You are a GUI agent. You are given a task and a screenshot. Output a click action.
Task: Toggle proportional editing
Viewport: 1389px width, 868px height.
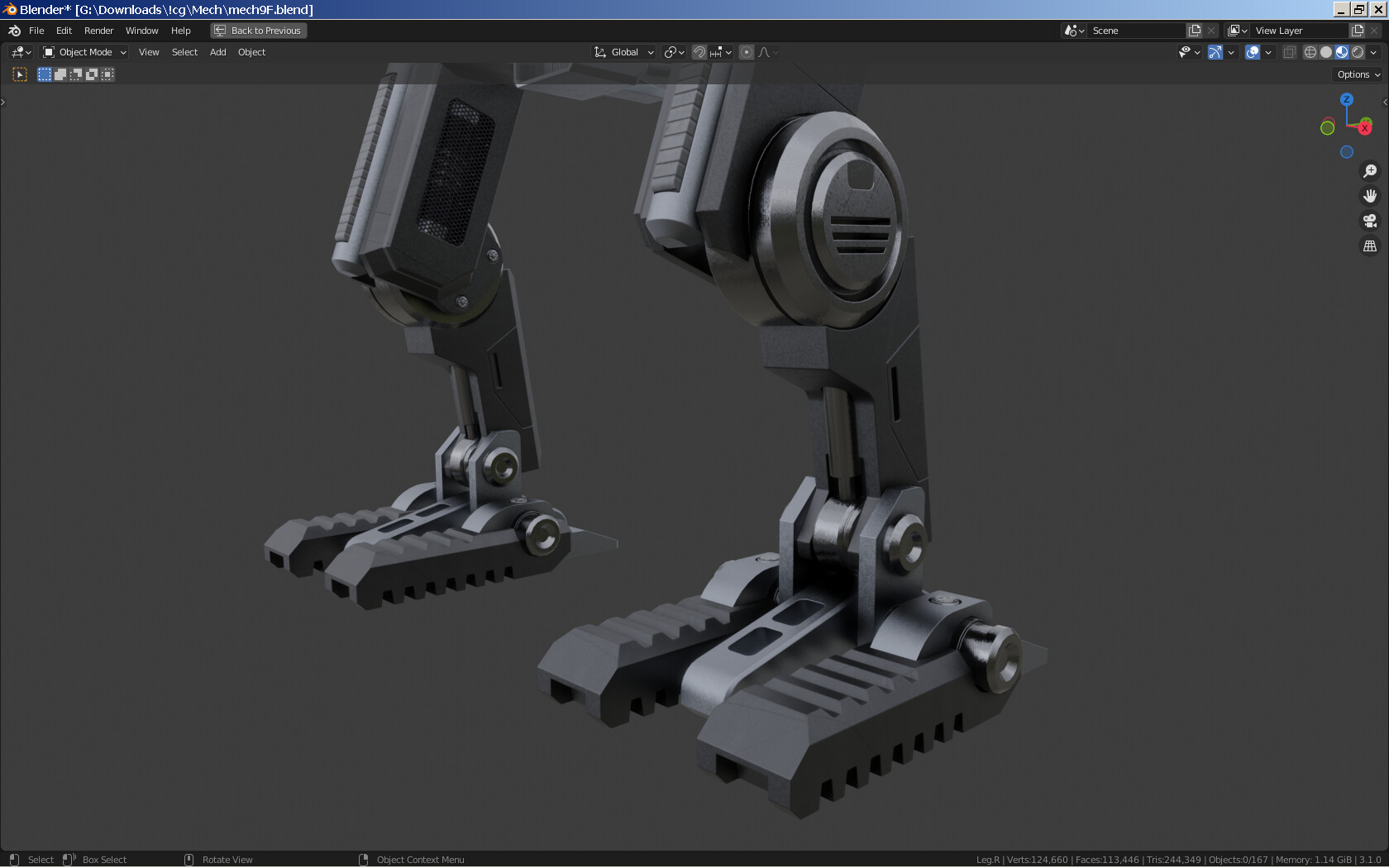click(x=745, y=51)
